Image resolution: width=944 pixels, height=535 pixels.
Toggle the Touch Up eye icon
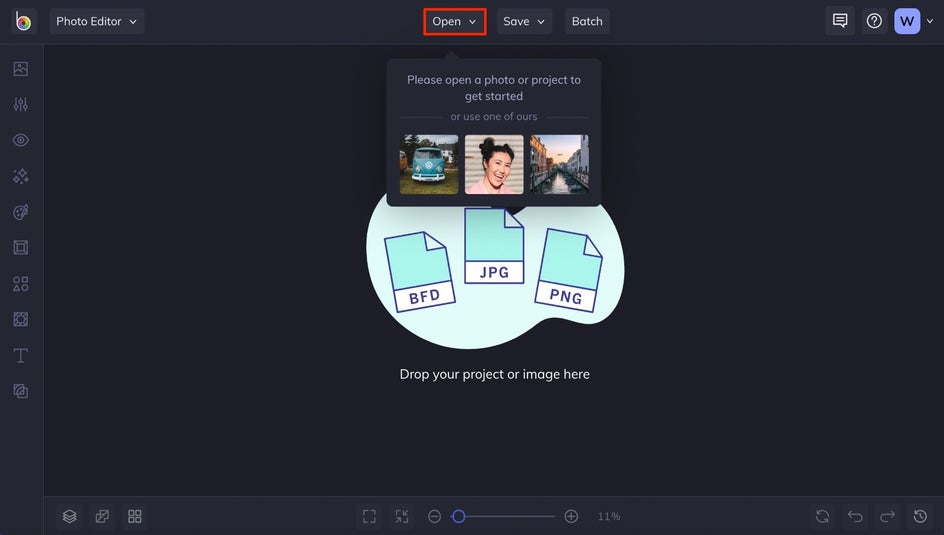click(x=20, y=140)
